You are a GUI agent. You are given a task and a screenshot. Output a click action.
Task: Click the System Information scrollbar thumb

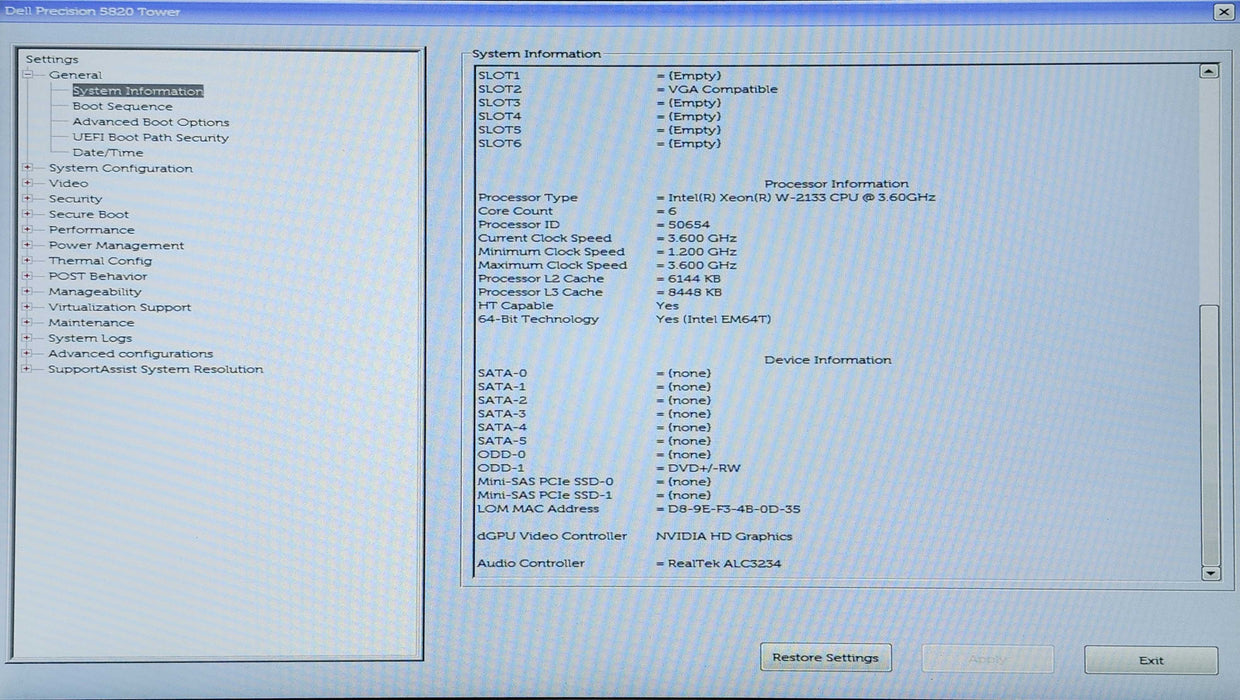pyautogui.click(x=1210, y=436)
